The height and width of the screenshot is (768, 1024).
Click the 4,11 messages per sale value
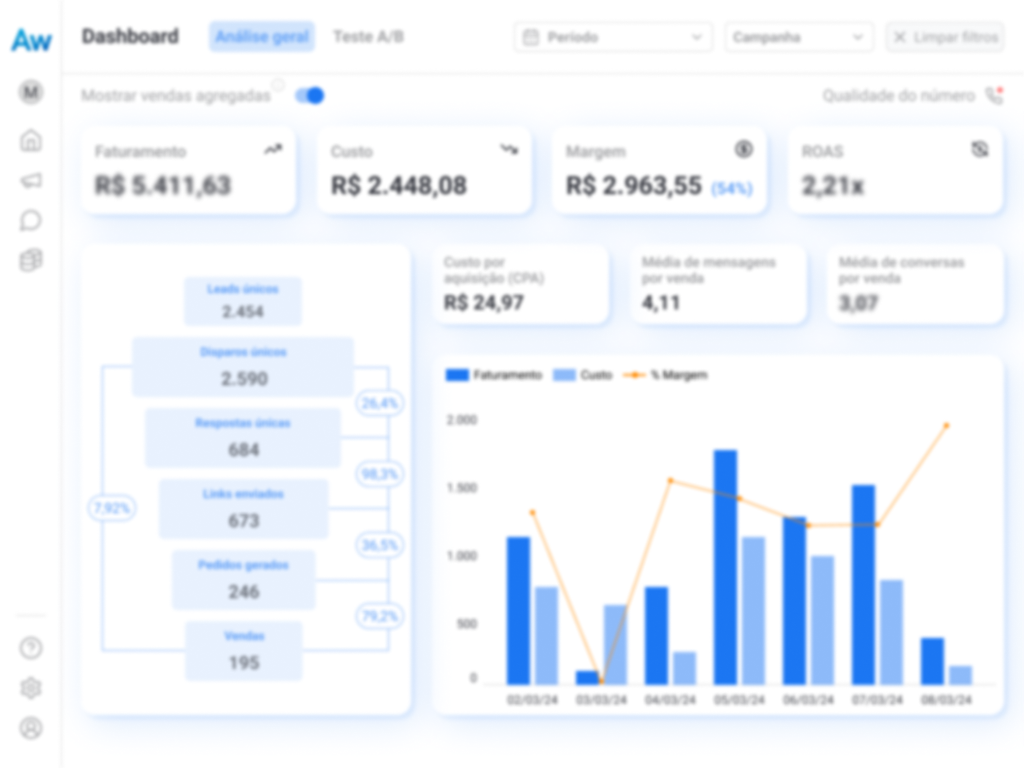(661, 302)
